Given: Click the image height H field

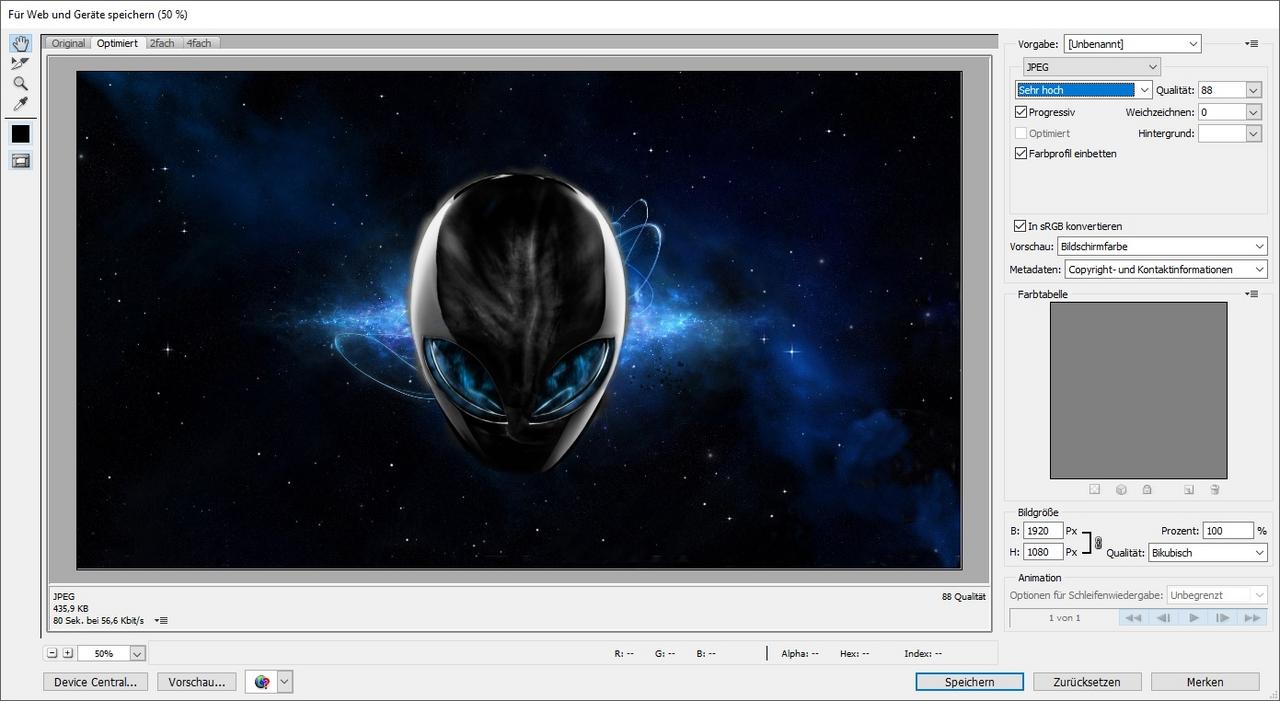Looking at the screenshot, I should pyautogui.click(x=1043, y=552).
